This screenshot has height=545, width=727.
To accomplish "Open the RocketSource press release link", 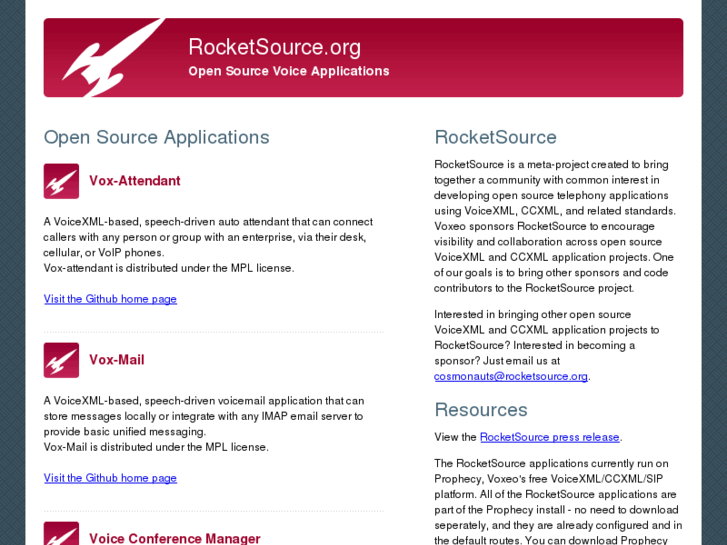I will [550, 437].
